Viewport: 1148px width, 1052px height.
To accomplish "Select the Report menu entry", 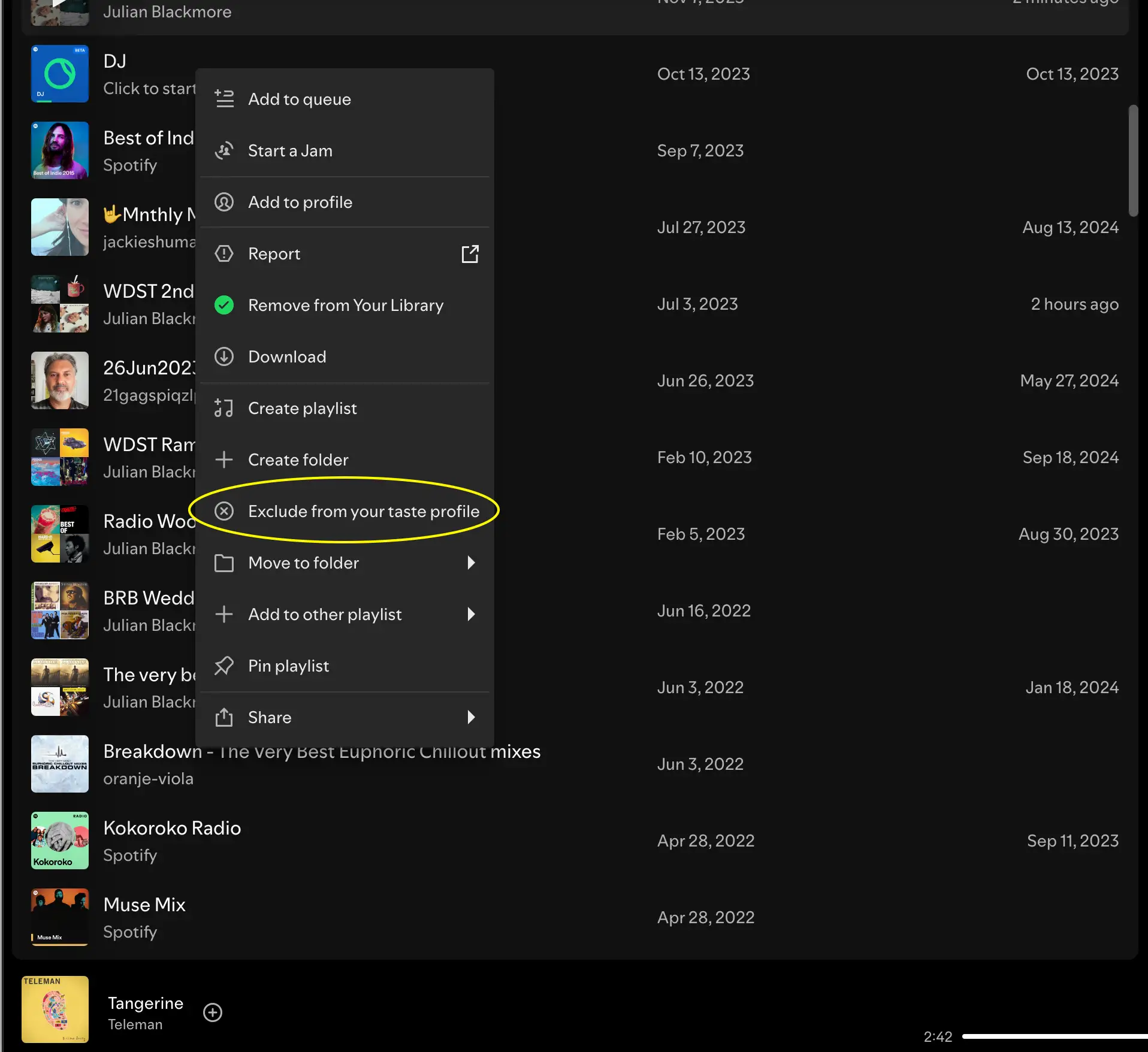I will coord(274,253).
